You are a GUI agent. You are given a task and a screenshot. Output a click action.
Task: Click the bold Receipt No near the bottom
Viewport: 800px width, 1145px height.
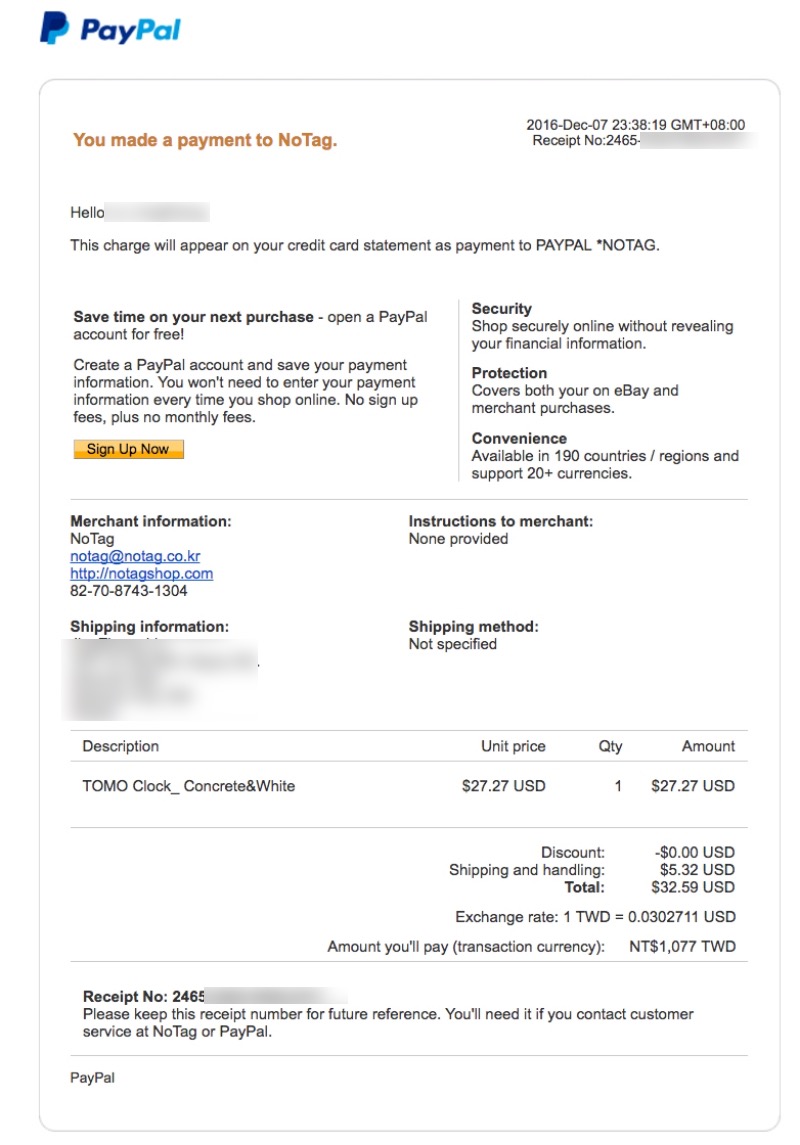(143, 997)
